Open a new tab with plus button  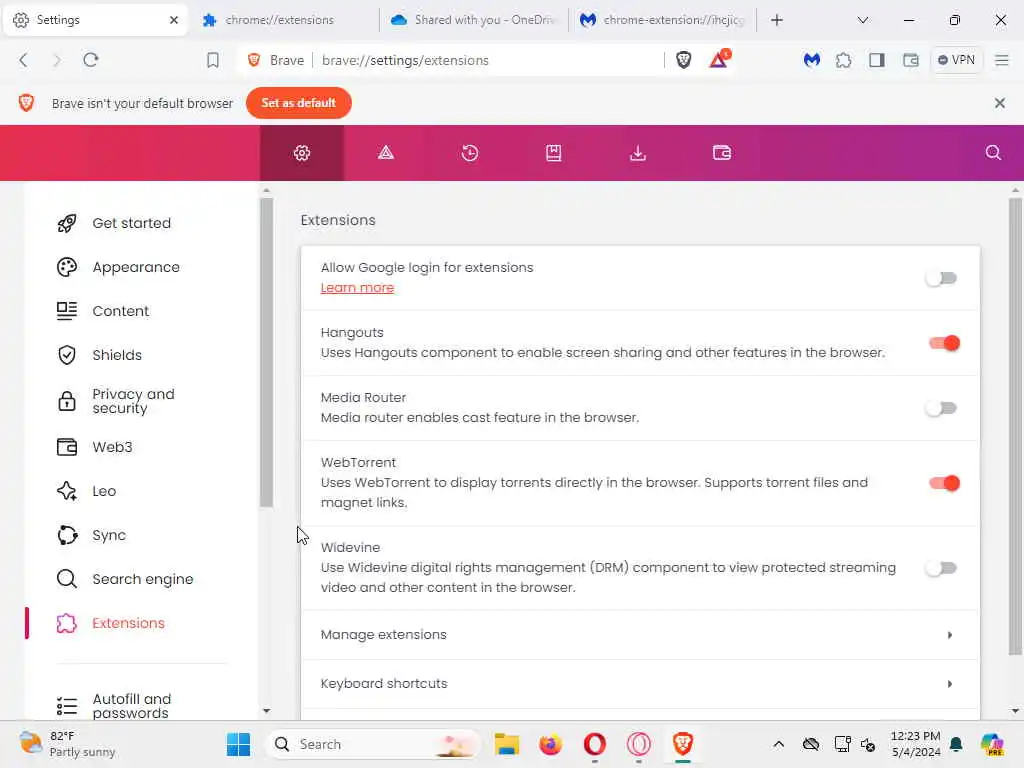click(x=776, y=20)
